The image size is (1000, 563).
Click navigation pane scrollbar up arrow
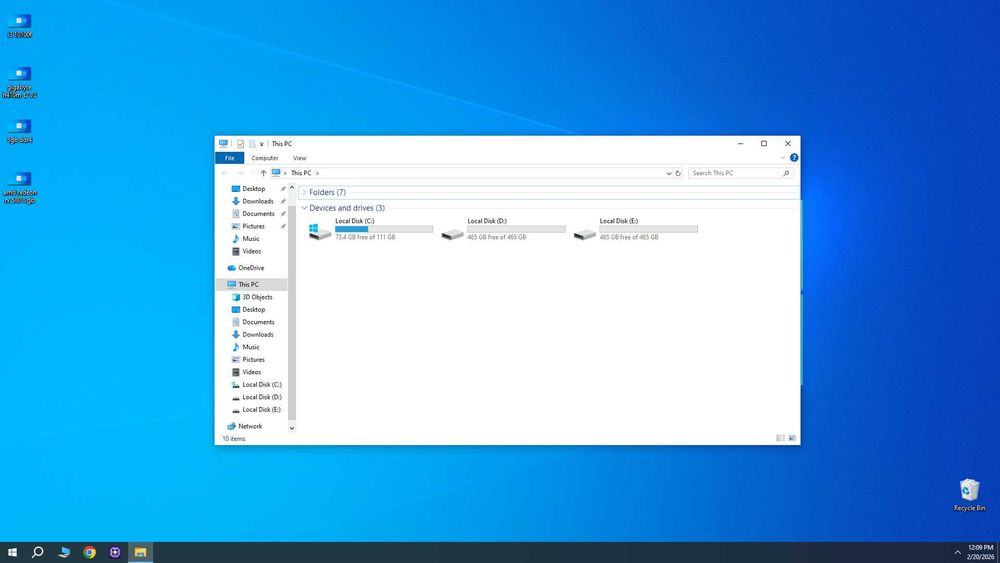coord(291,188)
